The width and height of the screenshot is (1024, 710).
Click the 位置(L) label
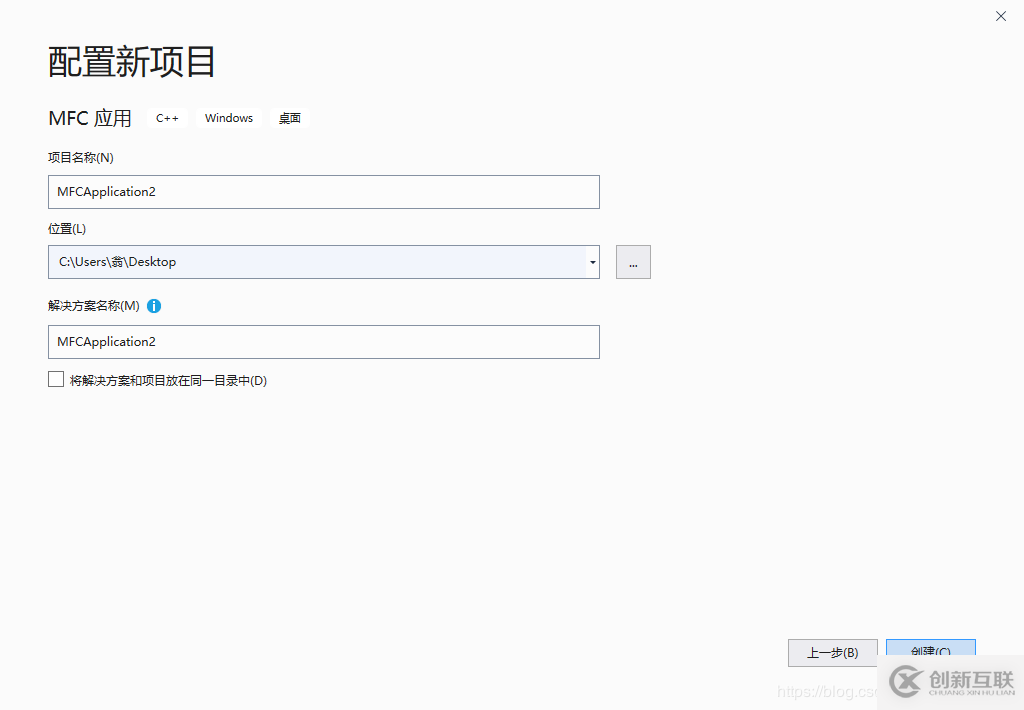coord(67,229)
